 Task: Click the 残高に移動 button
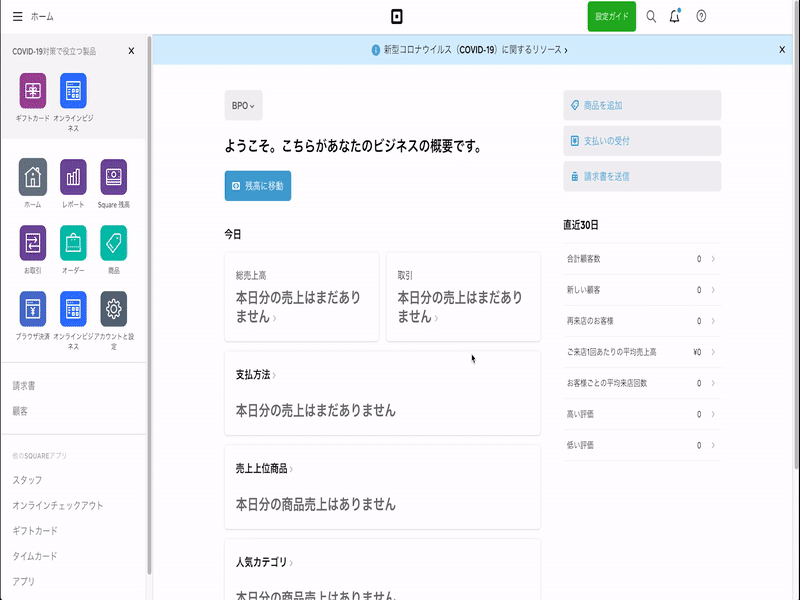tap(258, 186)
